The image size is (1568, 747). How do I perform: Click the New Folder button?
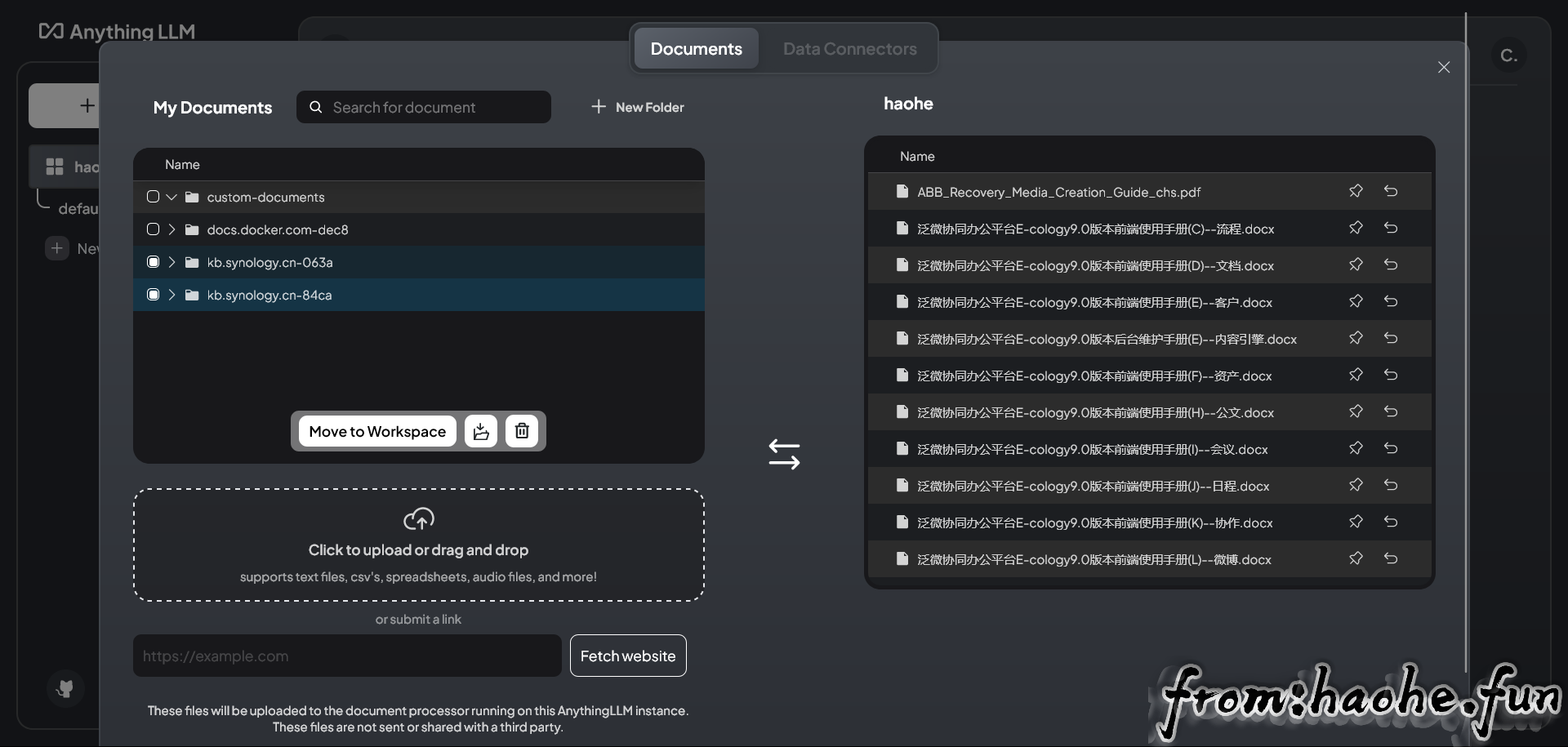tap(638, 107)
